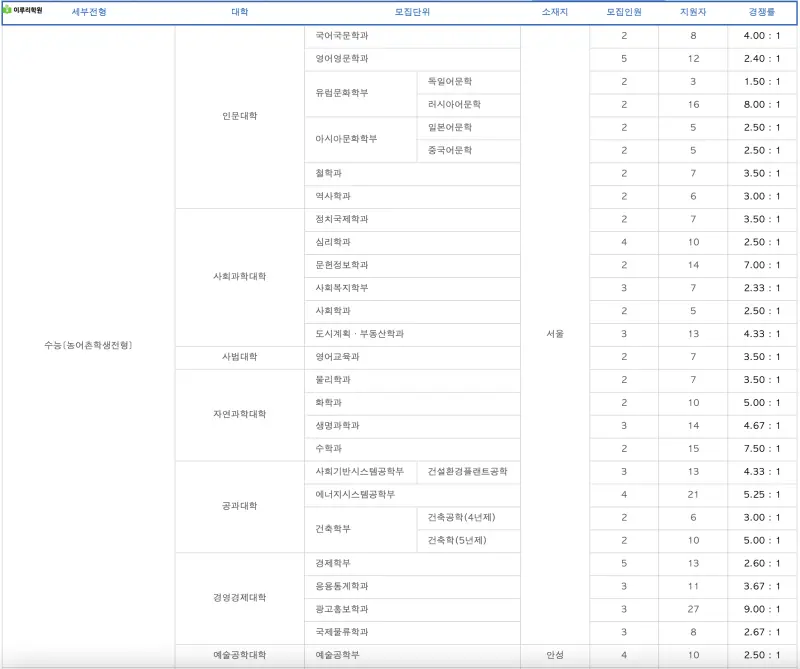Click the 대학 column header
This screenshot has height=669, width=800.
point(239,12)
